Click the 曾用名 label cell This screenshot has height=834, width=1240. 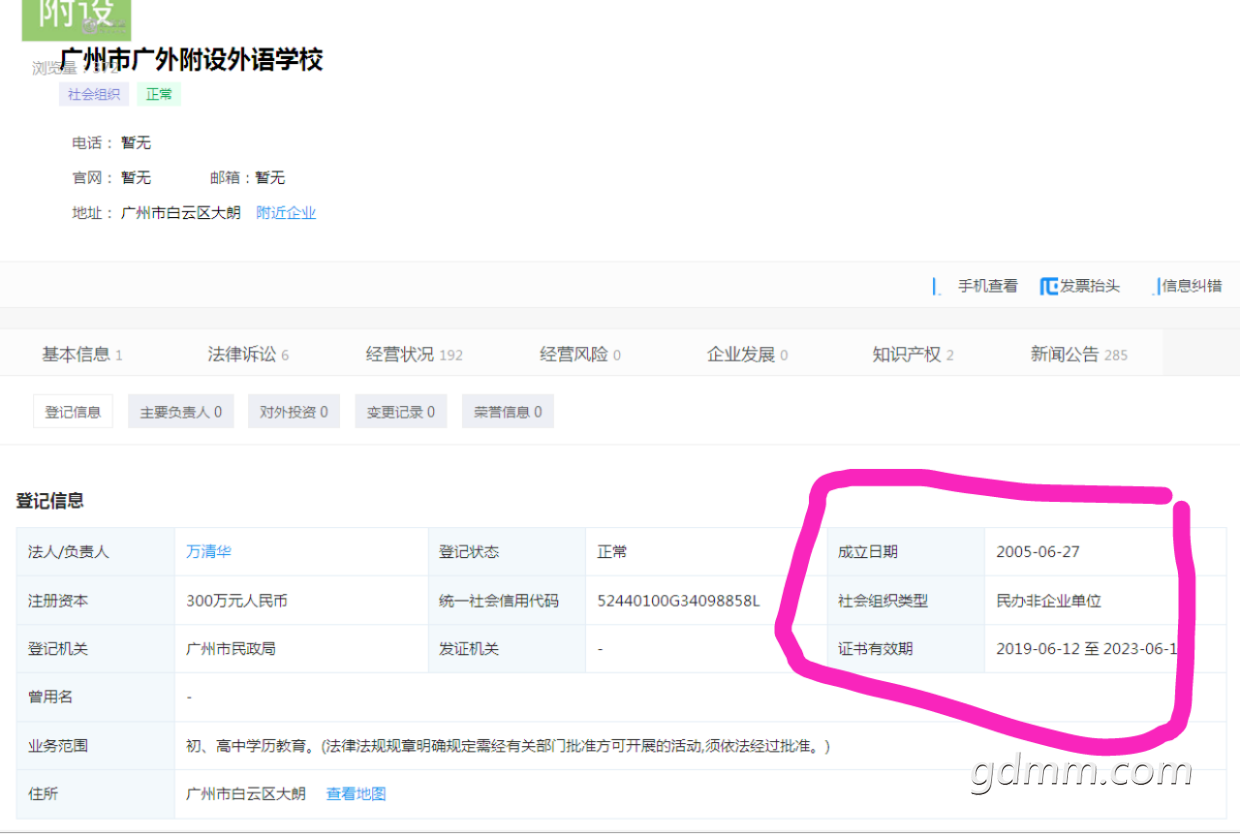[x=95, y=697]
